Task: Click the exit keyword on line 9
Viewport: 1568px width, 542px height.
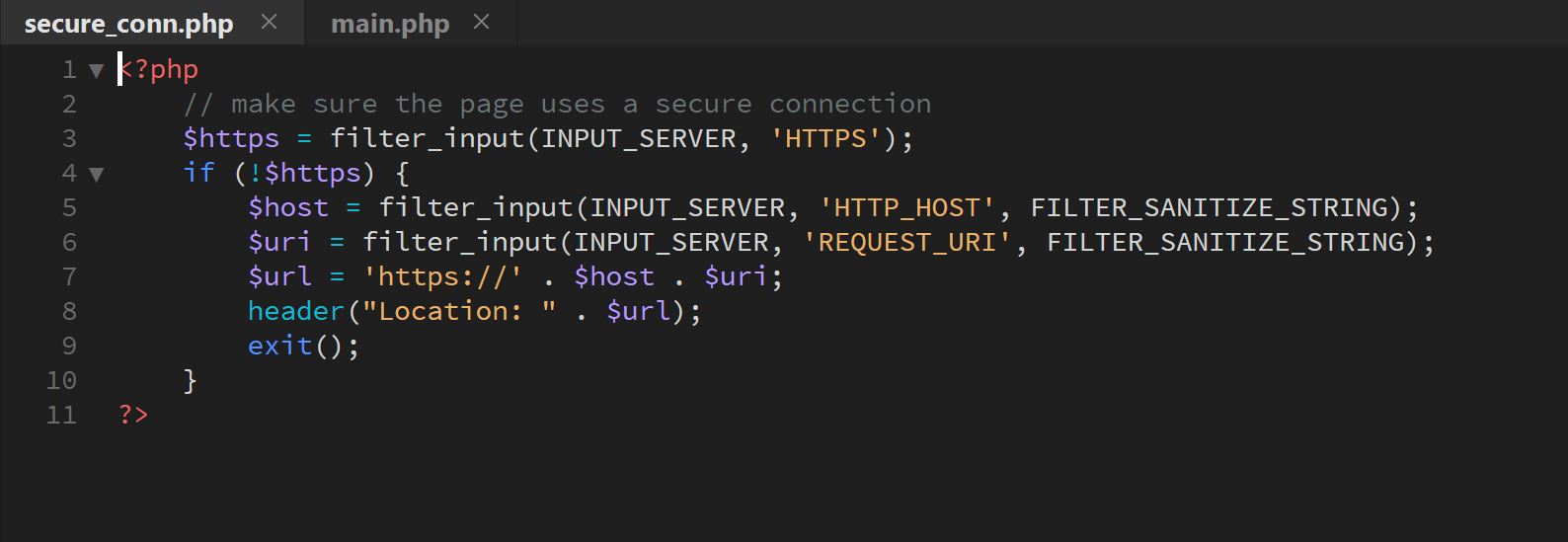Action: pyautogui.click(x=279, y=346)
